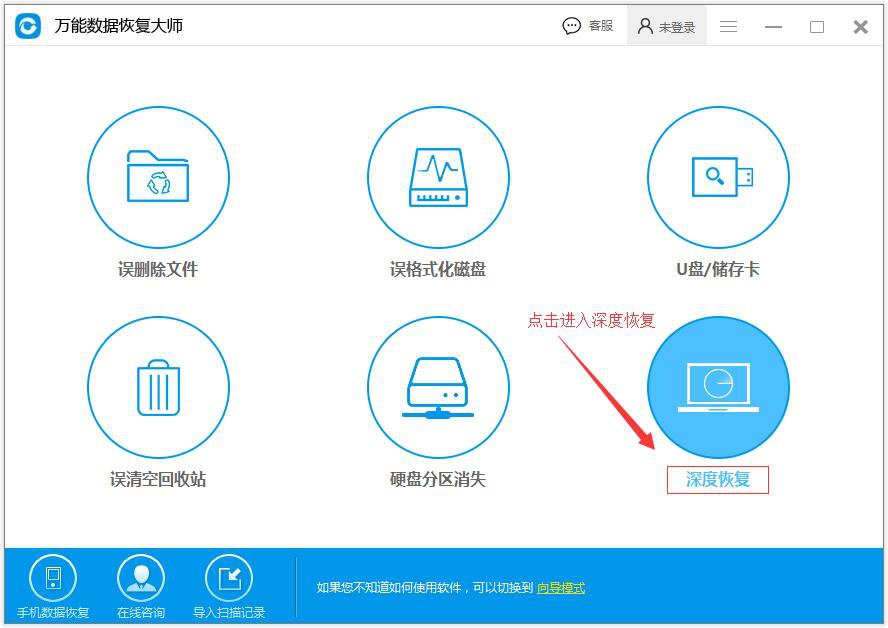Click the trash can drawing inside 误清空回收站
The height and width of the screenshot is (628, 888).
[159, 387]
